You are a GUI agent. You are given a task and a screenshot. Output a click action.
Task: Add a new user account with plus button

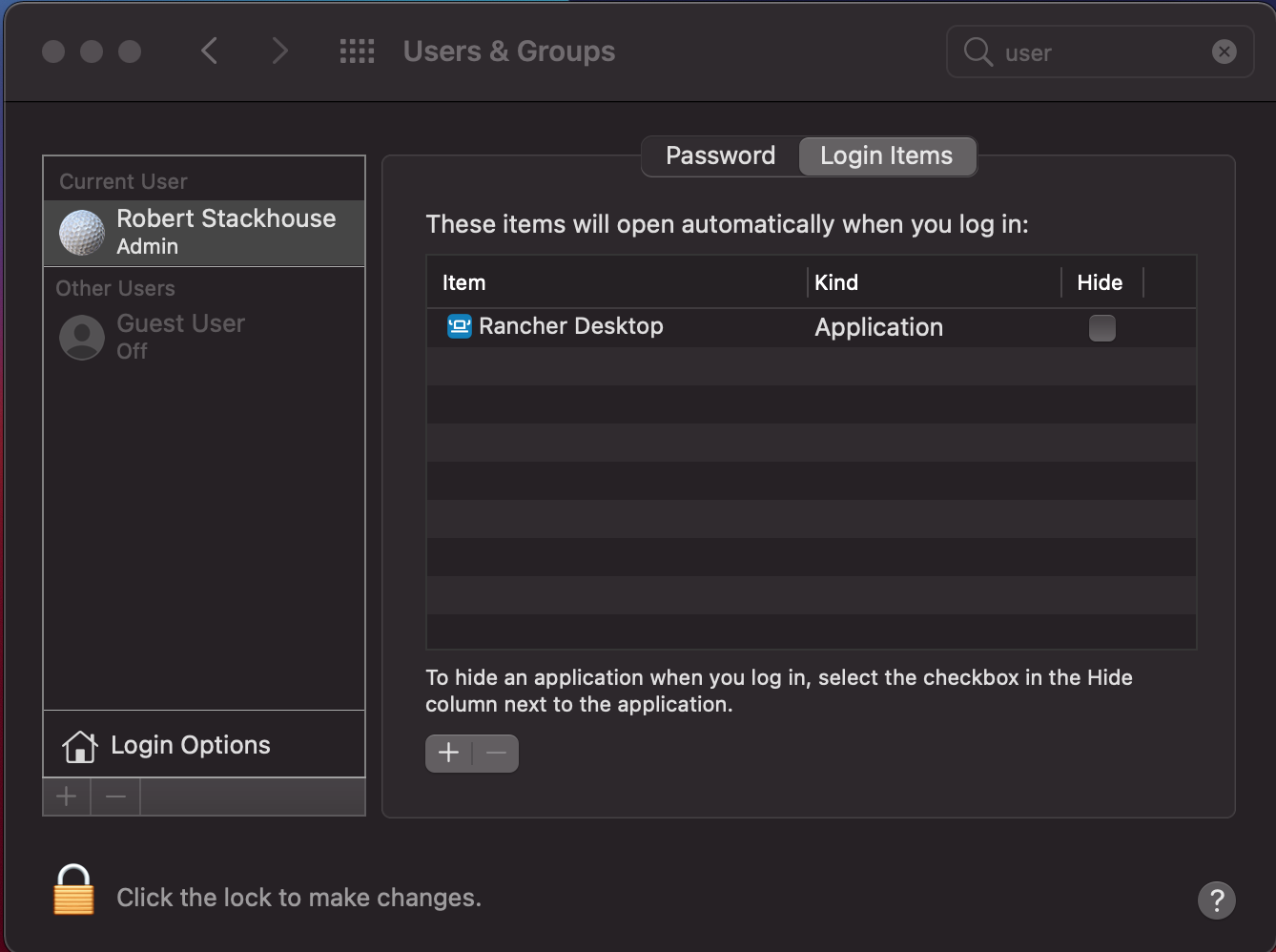(x=66, y=797)
